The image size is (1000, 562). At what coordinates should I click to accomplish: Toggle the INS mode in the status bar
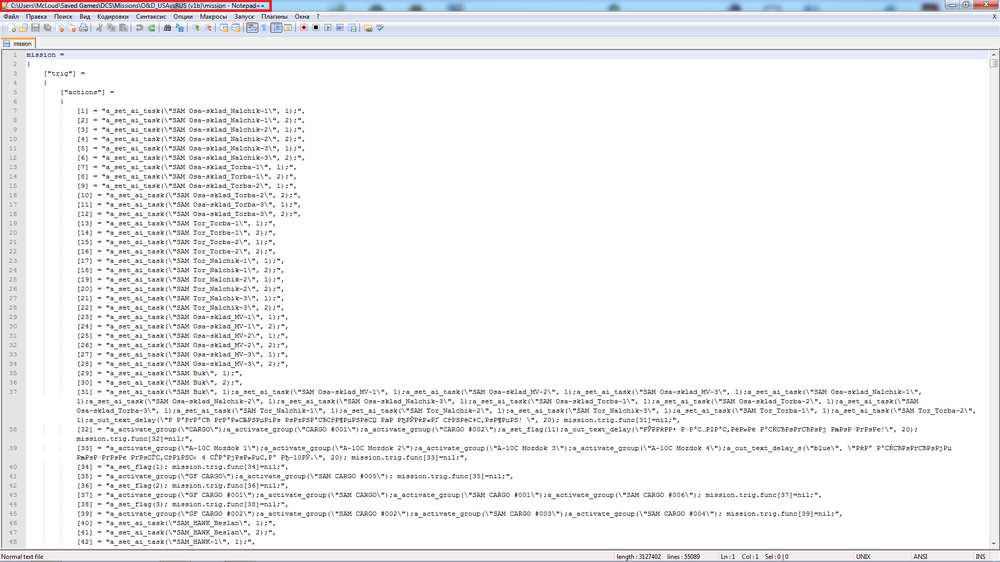[980, 557]
